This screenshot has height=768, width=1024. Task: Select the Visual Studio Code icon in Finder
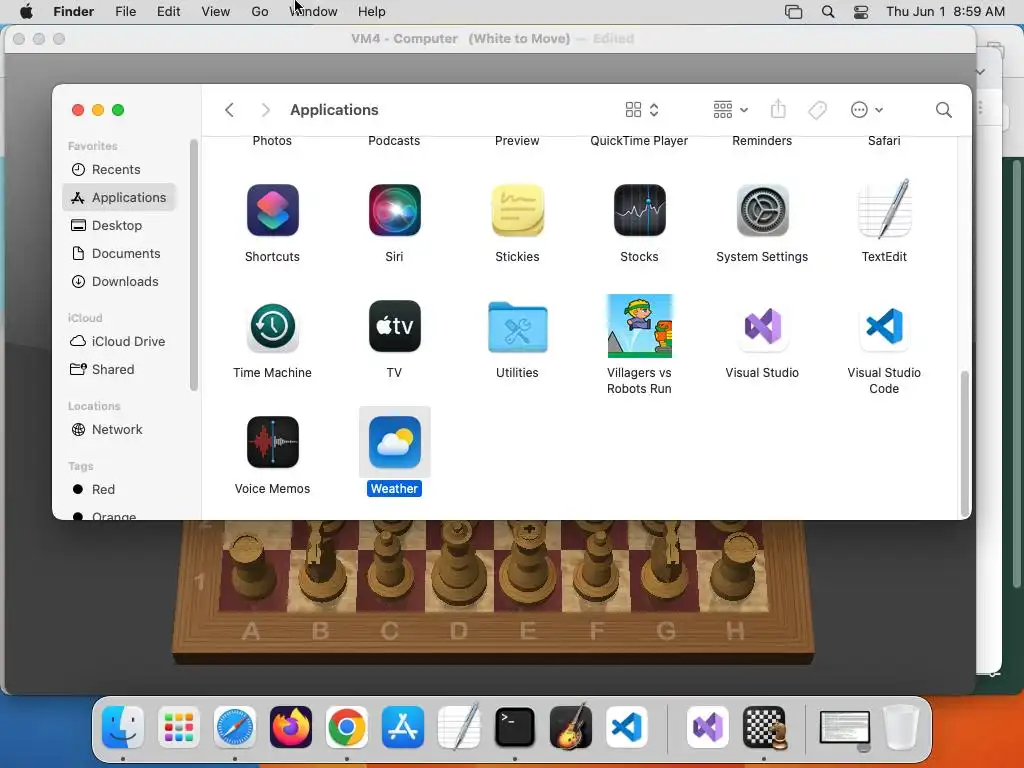point(884,327)
